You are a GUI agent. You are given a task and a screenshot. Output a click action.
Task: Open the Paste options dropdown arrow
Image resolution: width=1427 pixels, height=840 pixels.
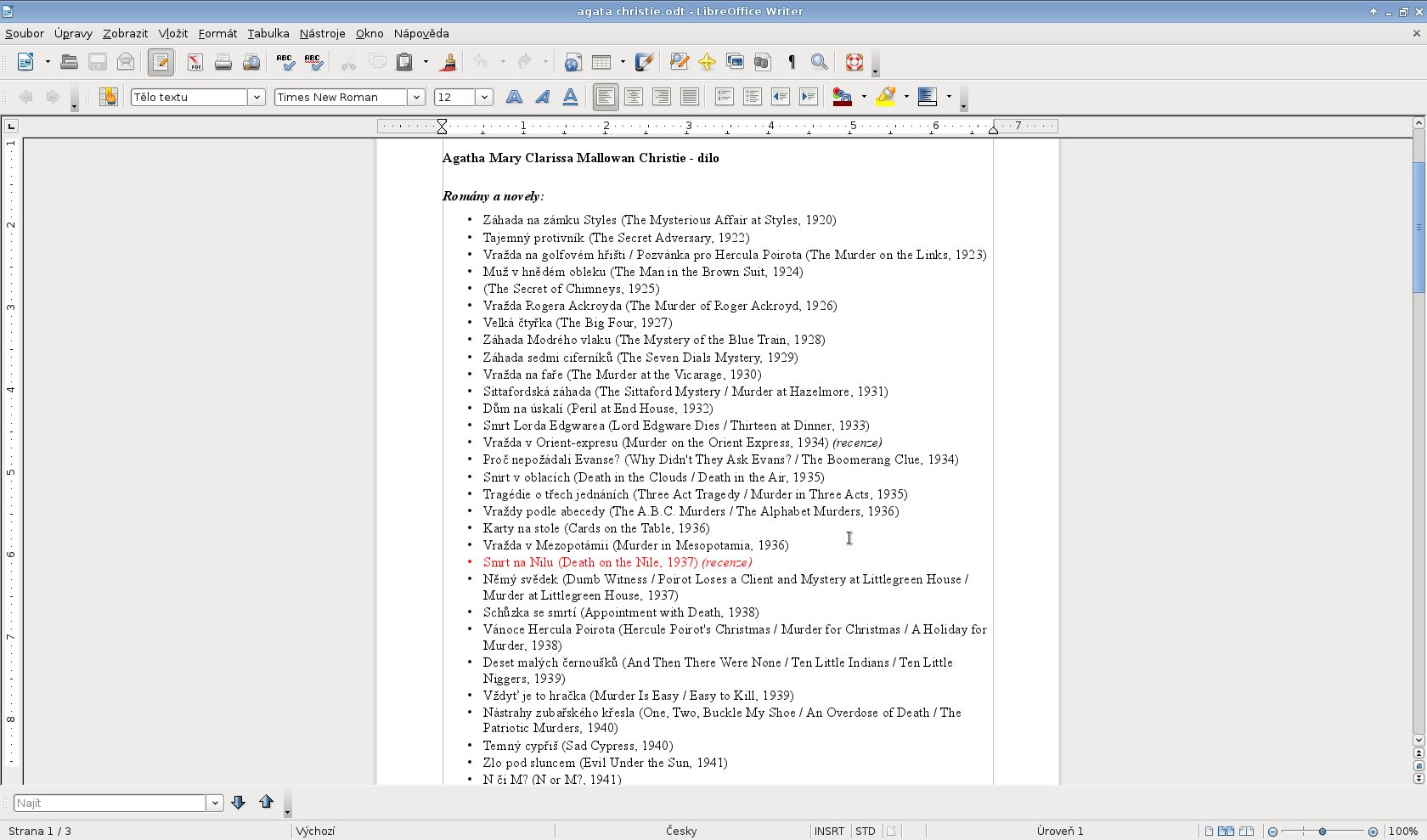(x=426, y=62)
